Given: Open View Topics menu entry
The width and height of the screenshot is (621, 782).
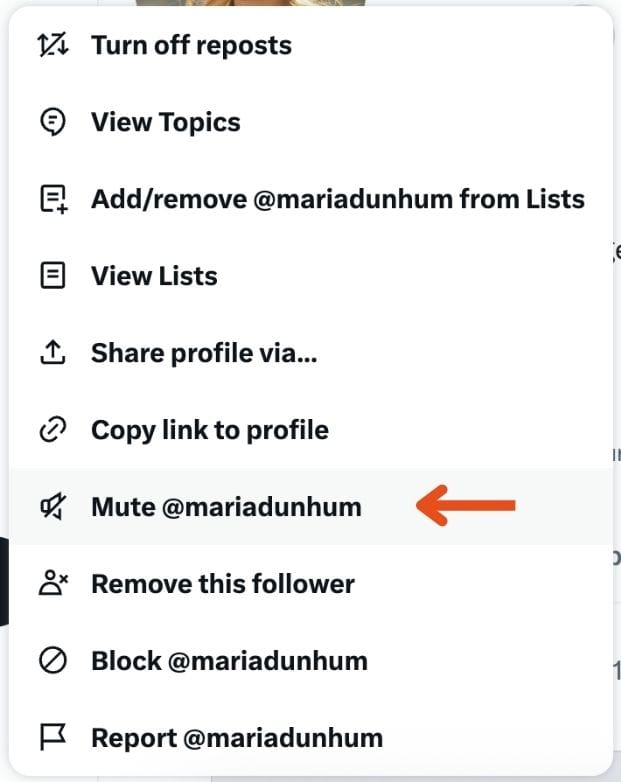Looking at the screenshot, I should coord(310,122).
